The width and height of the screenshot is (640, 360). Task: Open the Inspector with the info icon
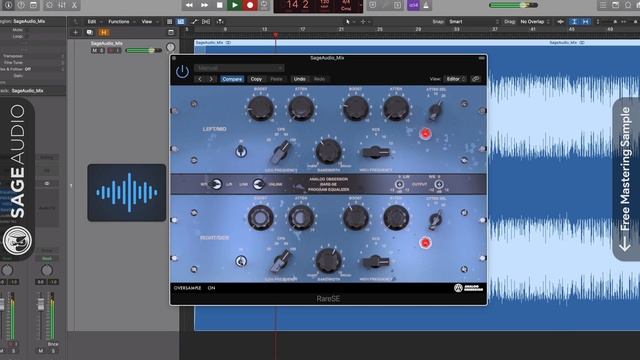point(9,5)
